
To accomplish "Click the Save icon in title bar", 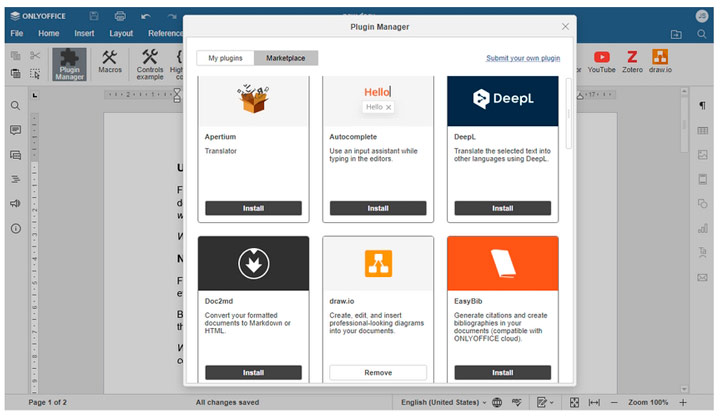I will point(94,16).
